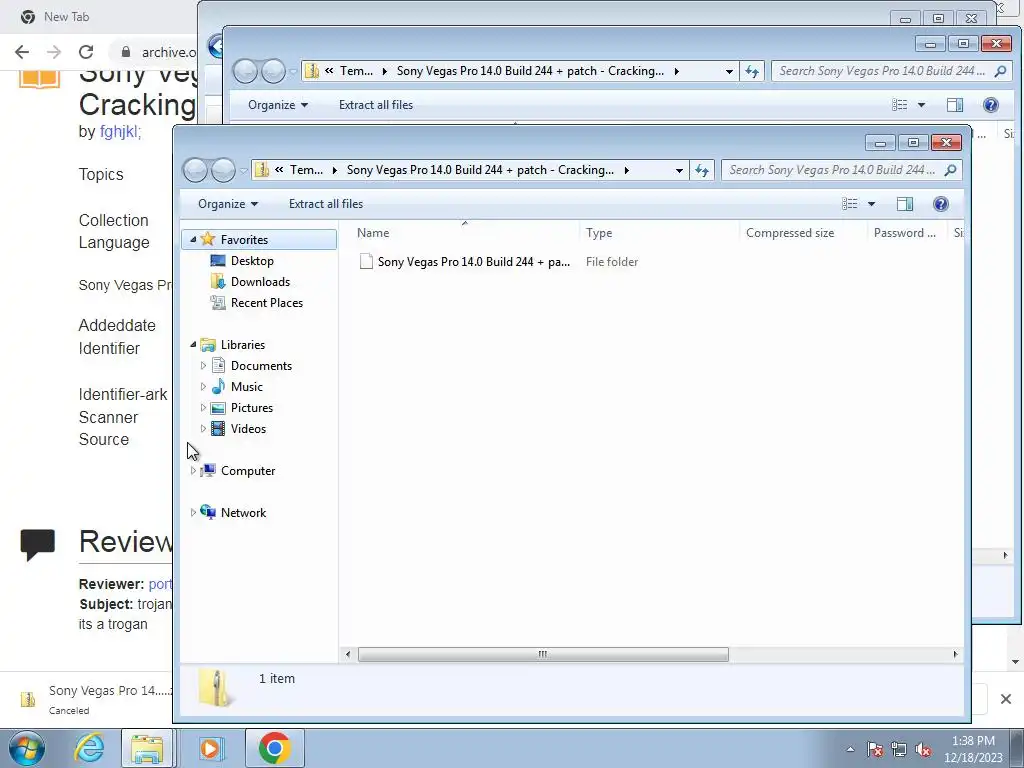Expand the Computer node arrow

pos(193,470)
